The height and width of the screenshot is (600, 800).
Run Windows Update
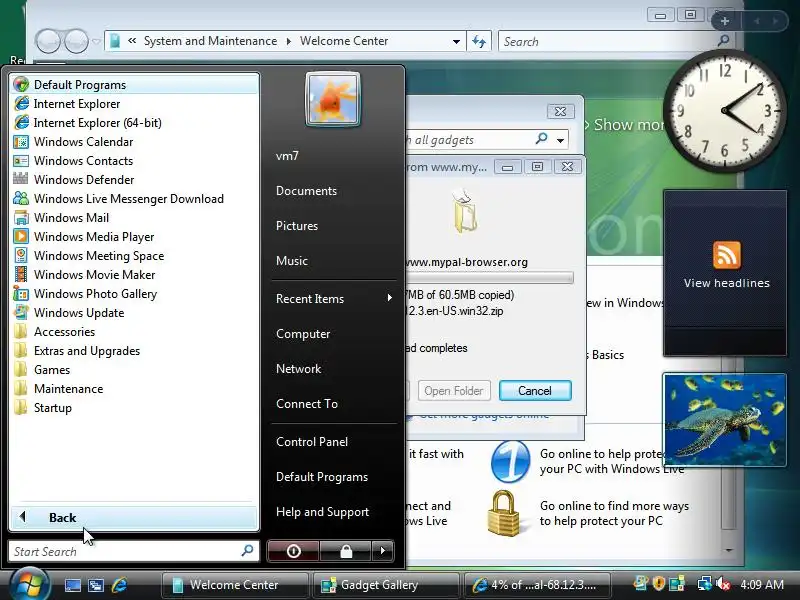click(135, 313)
